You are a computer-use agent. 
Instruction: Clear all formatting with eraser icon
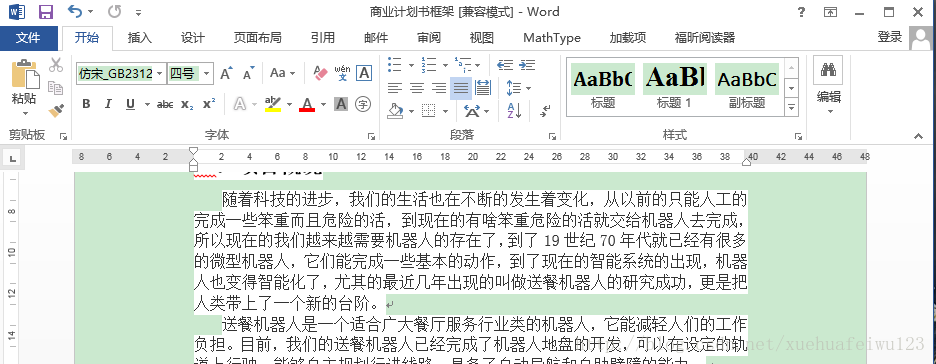[x=321, y=73]
